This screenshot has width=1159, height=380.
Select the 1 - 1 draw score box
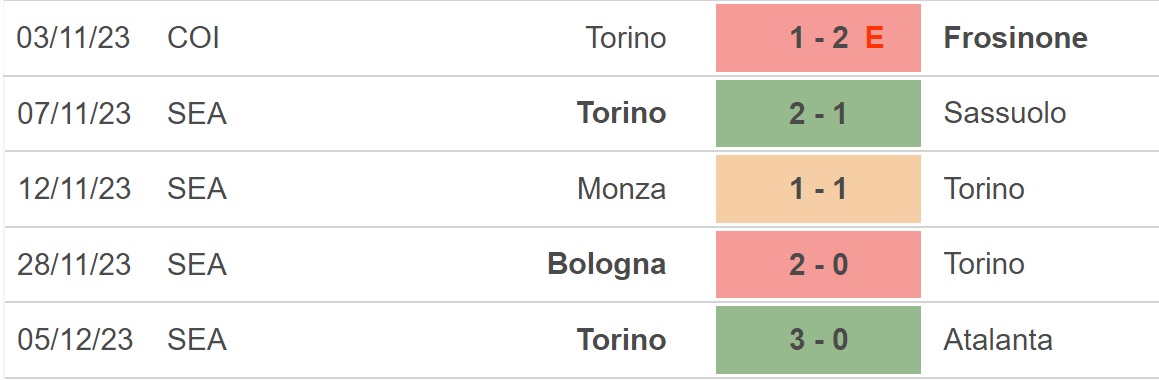coord(818,189)
